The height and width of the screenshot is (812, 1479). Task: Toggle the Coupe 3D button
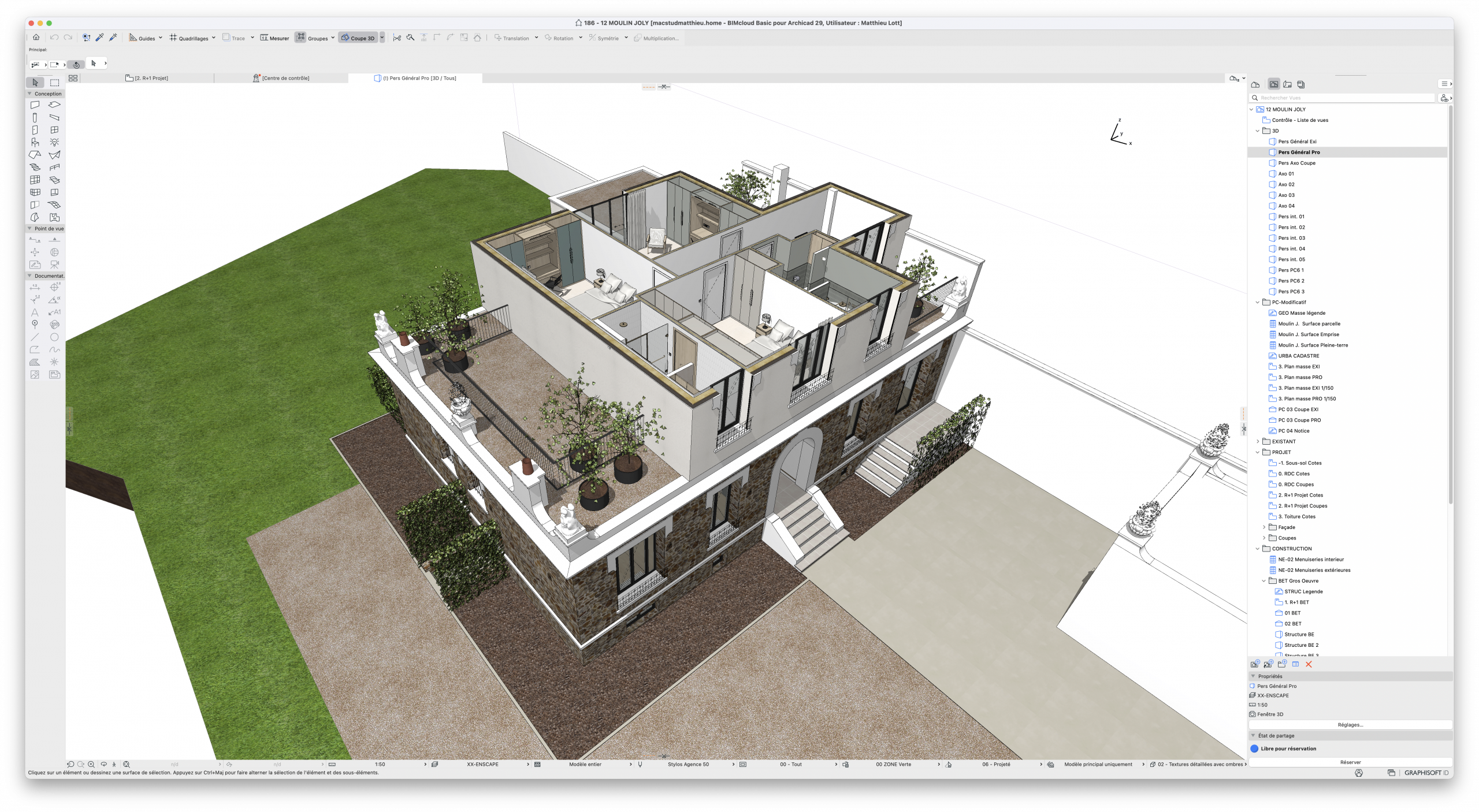pos(358,38)
